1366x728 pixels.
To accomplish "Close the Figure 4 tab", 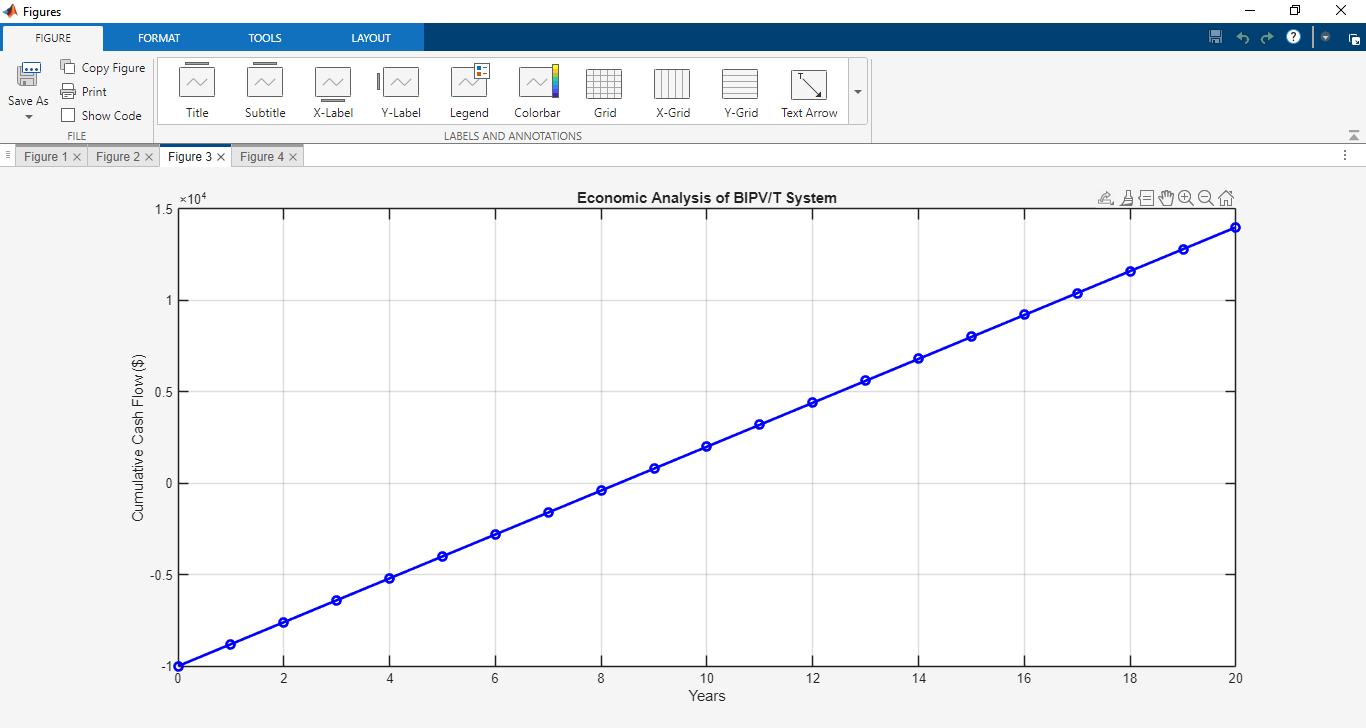I will [293, 157].
